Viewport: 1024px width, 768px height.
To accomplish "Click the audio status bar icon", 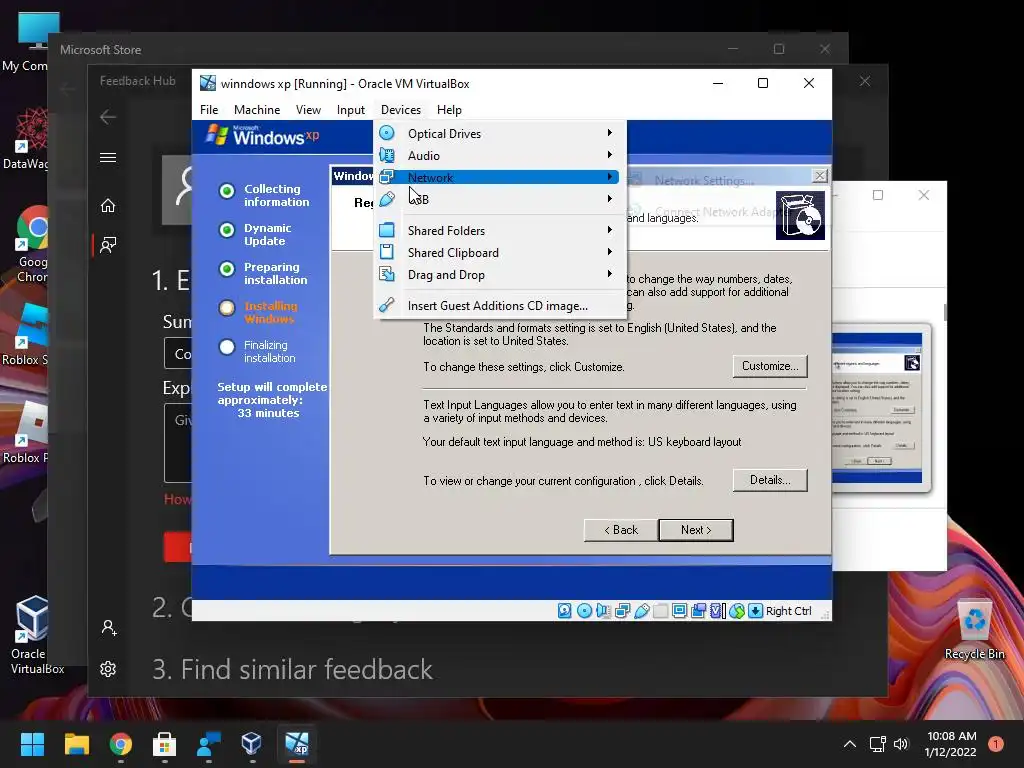I will pos(603,611).
